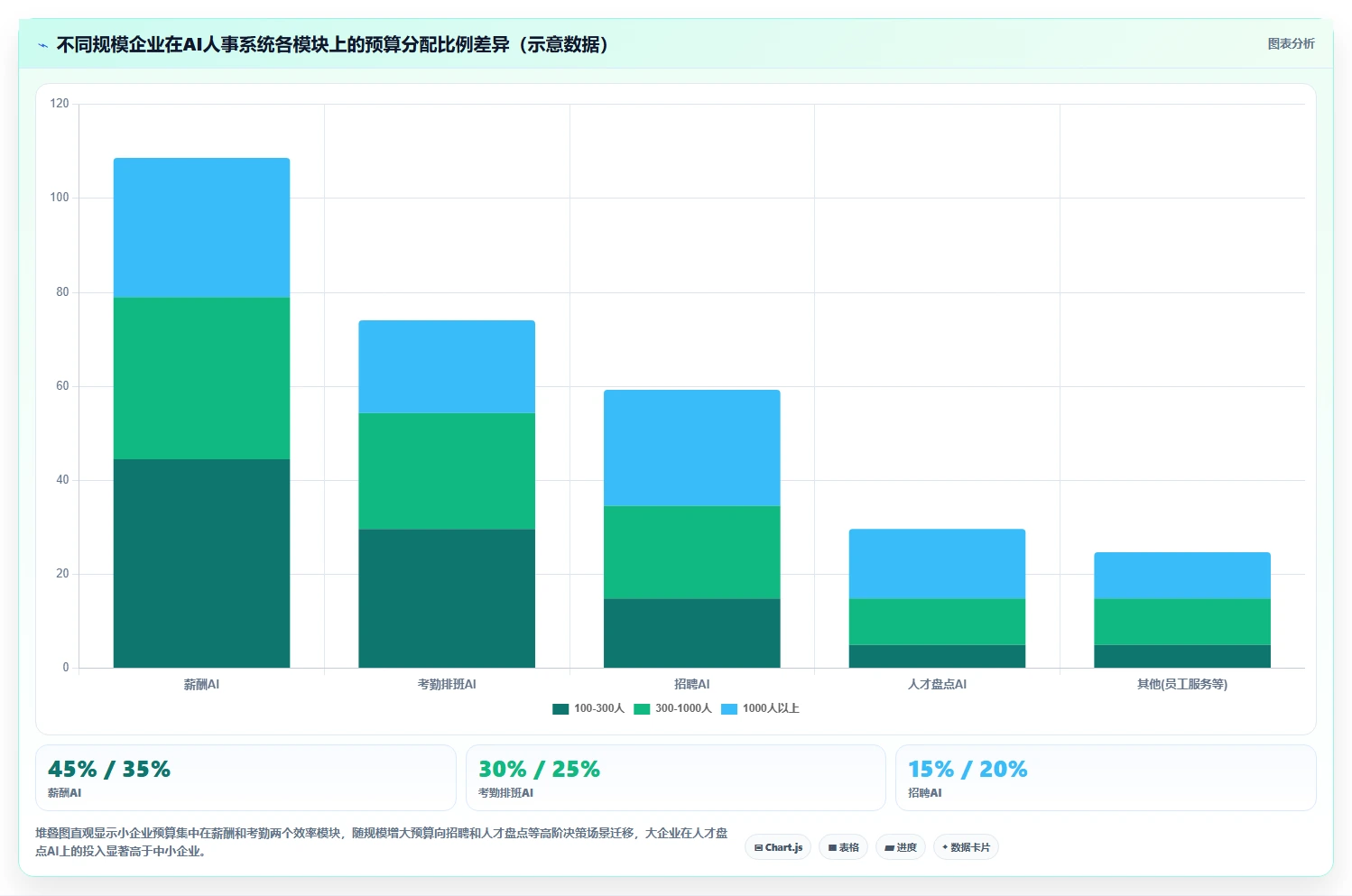Click the green segment of the 考勤排班AI bar
This screenshot has width=1352, height=896.
(447, 471)
